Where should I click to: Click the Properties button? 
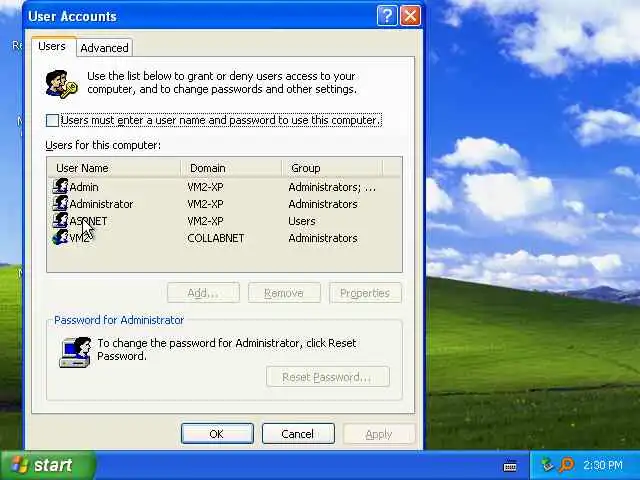(x=365, y=293)
